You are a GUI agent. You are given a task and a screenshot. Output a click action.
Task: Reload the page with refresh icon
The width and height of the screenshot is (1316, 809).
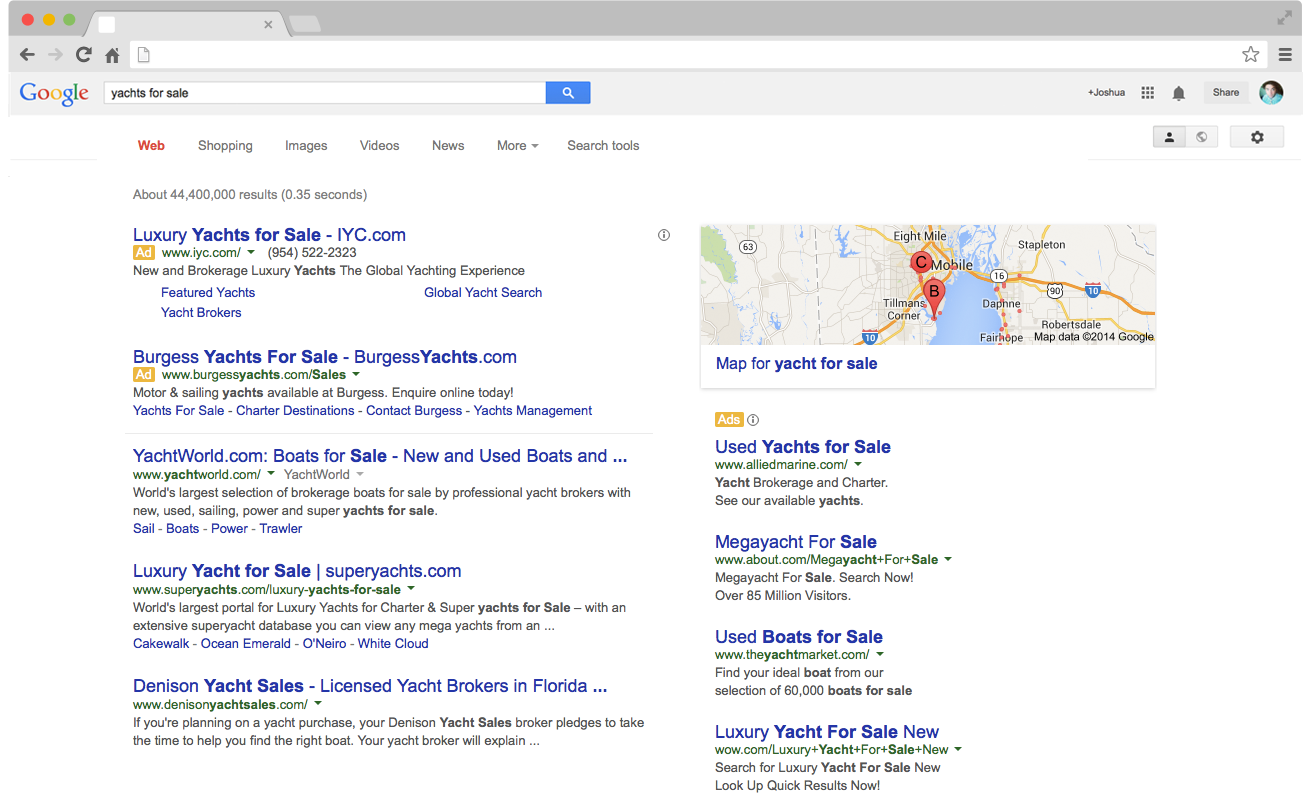[x=84, y=55]
